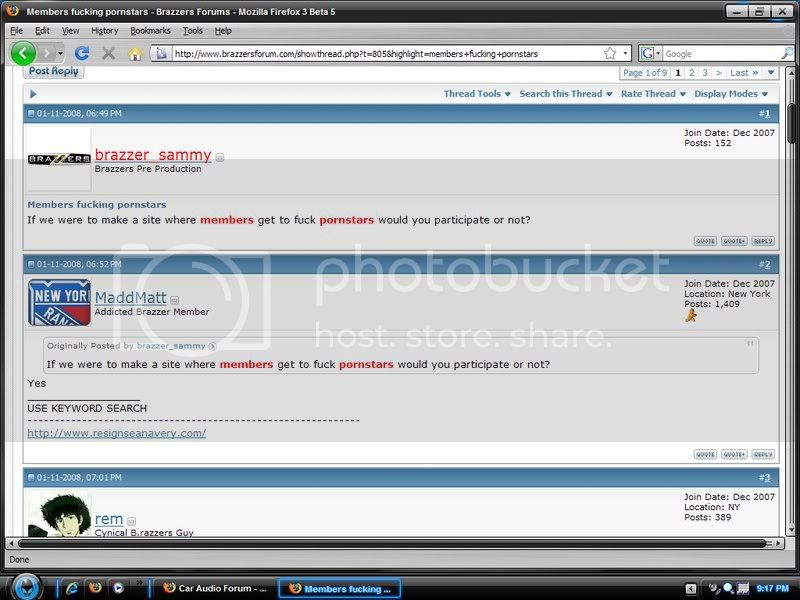Bookmark this page with the star icon

coord(610,53)
